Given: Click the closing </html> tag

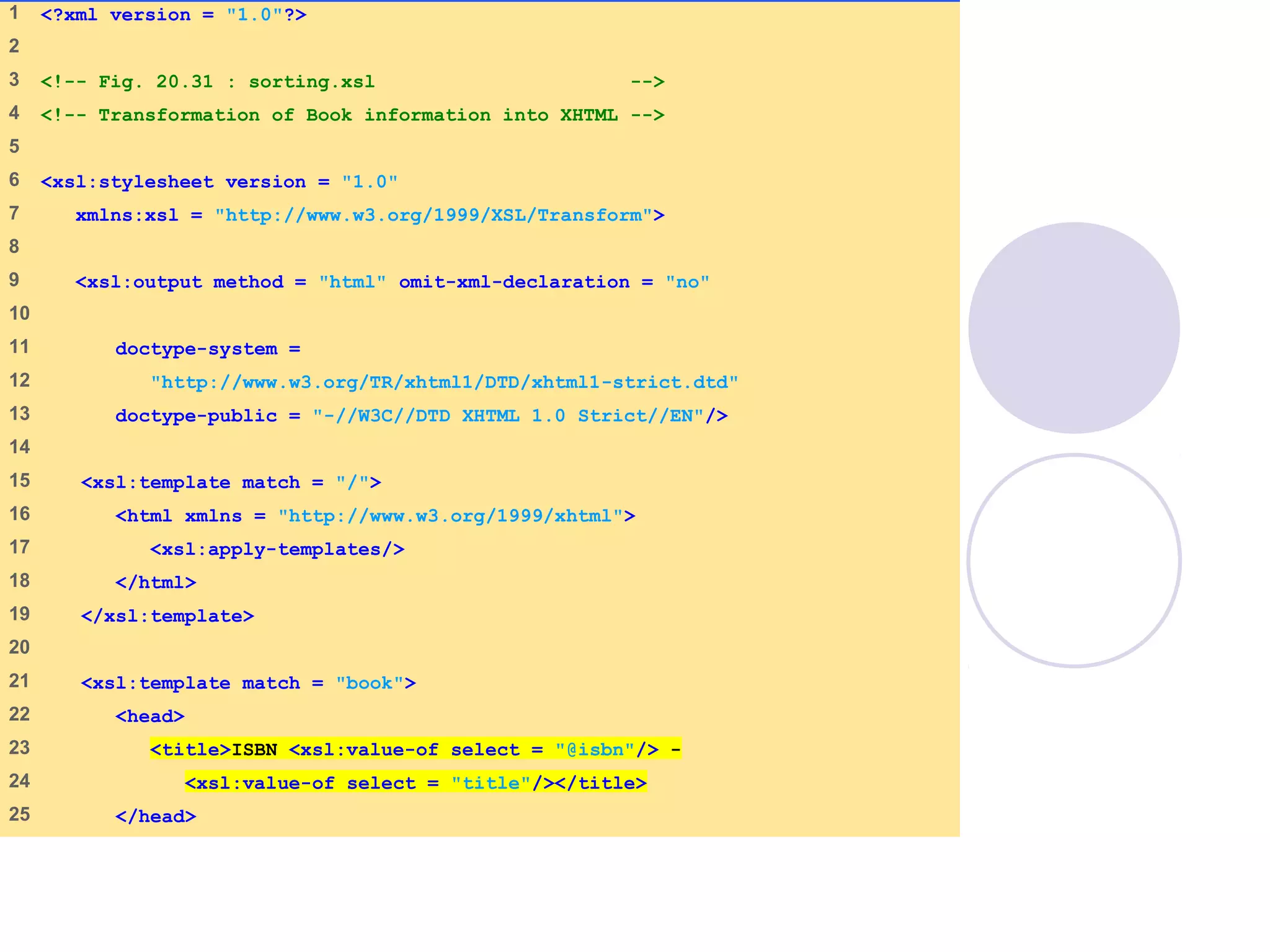Looking at the screenshot, I should 156,583.
